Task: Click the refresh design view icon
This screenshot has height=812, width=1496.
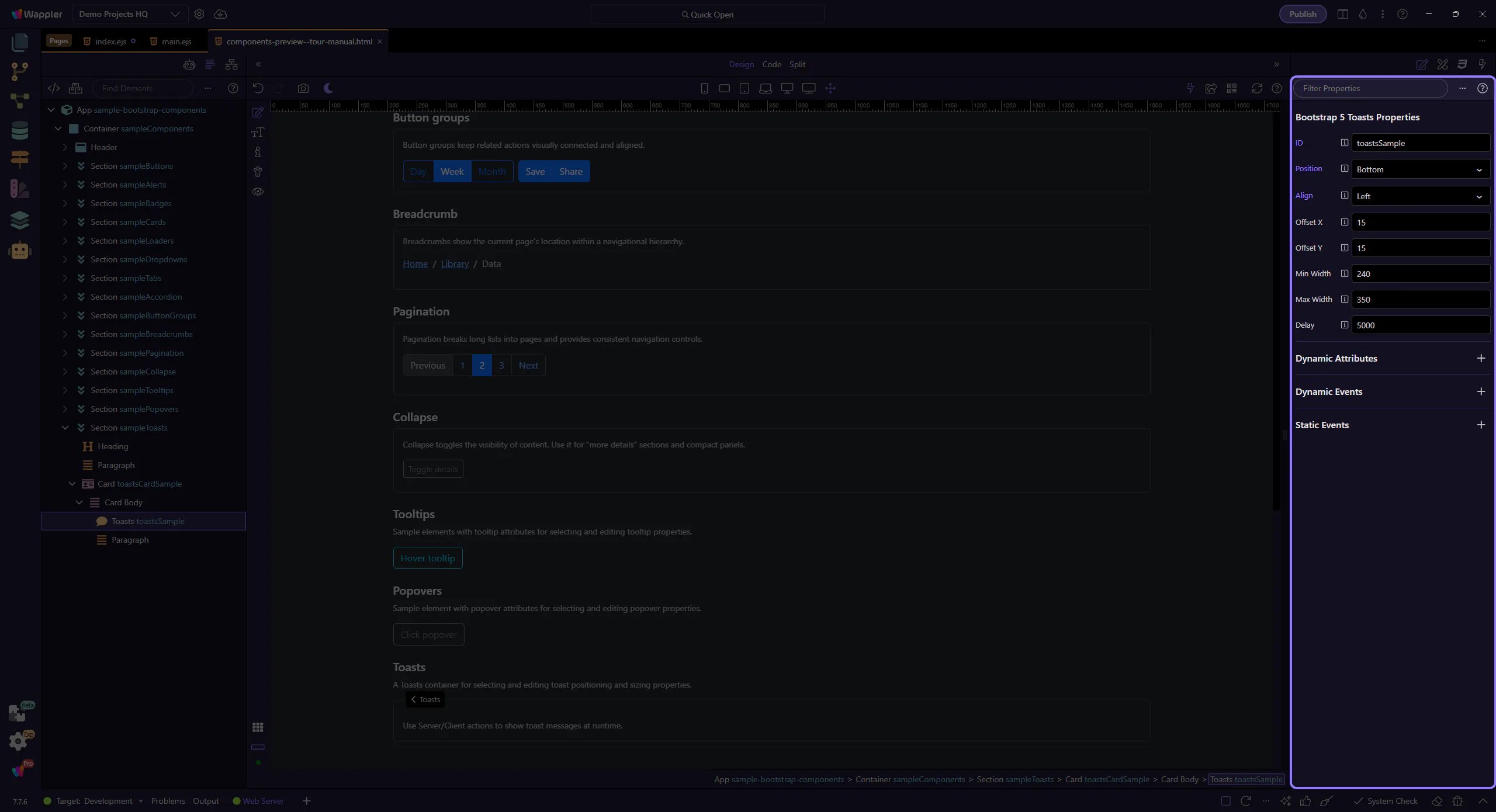Action: (1256, 88)
